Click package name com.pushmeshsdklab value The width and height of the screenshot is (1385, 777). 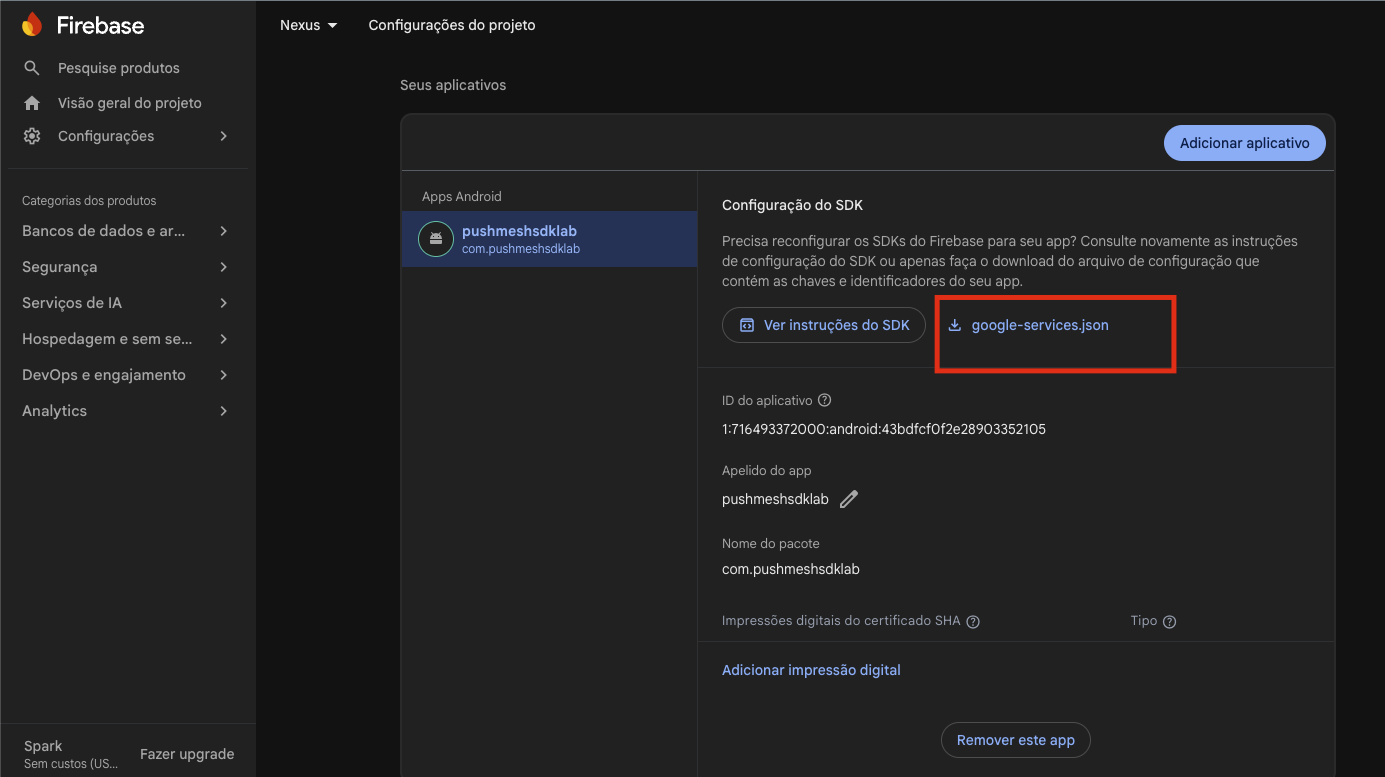coord(791,569)
